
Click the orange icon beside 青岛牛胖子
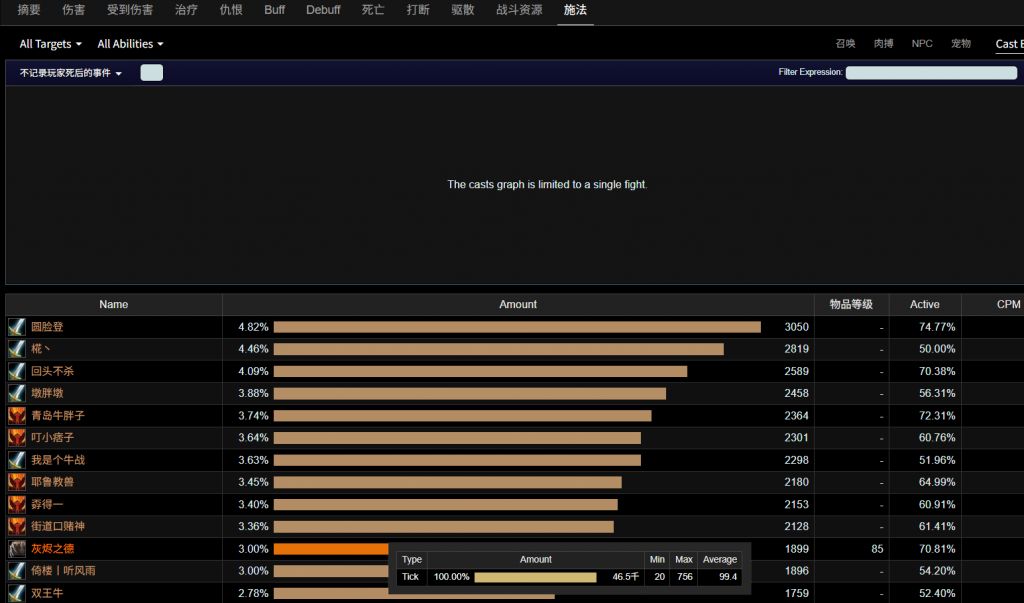tap(16, 416)
